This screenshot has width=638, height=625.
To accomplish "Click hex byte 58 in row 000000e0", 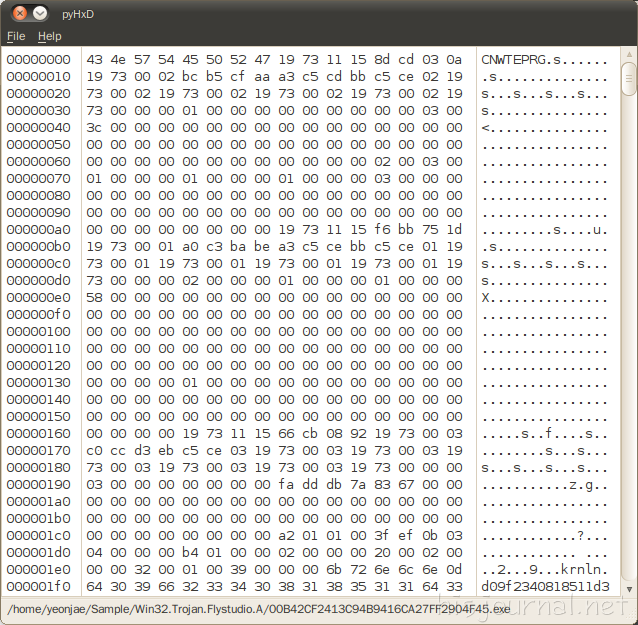I will [x=94, y=297].
